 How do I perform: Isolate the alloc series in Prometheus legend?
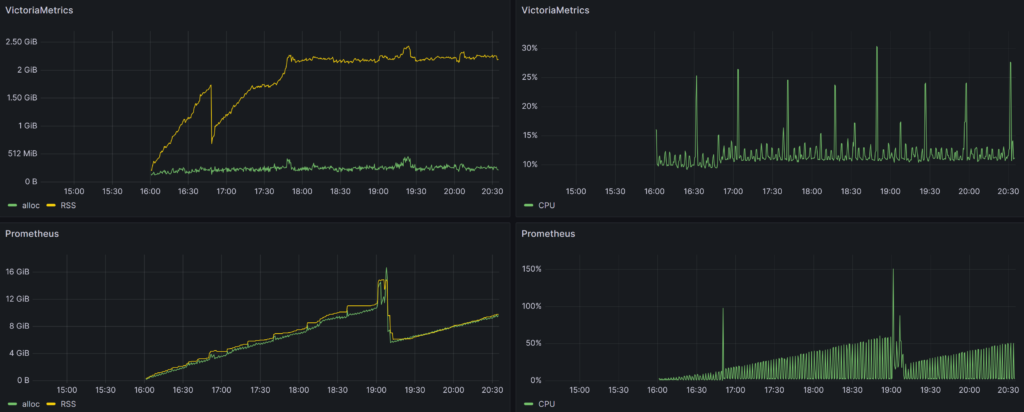pyautogui.click(x=29, y=405)
